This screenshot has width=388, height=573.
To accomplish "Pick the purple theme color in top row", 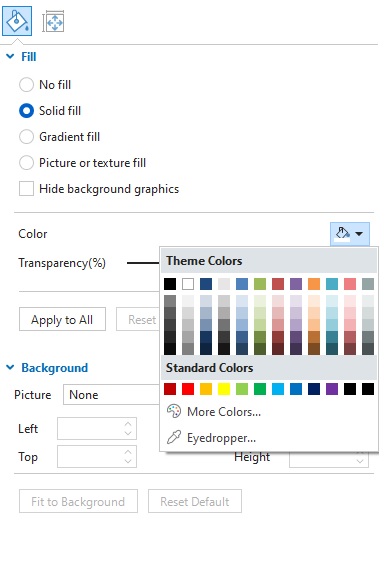I will [x=296, y=284].
